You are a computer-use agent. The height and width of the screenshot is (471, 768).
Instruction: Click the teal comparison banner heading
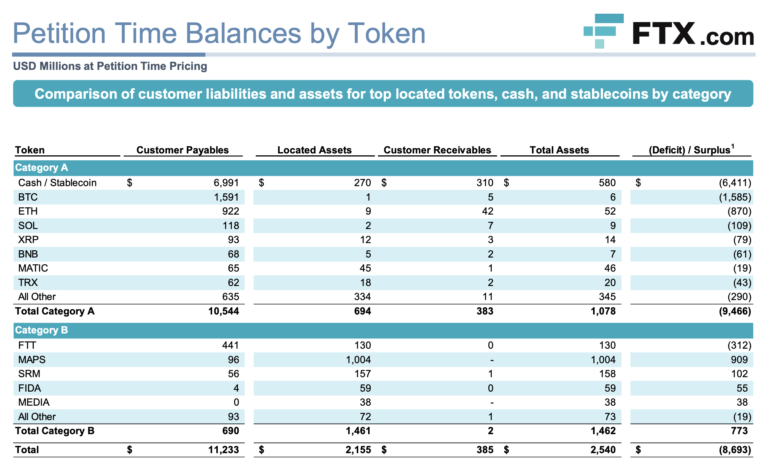click(383, 94)
